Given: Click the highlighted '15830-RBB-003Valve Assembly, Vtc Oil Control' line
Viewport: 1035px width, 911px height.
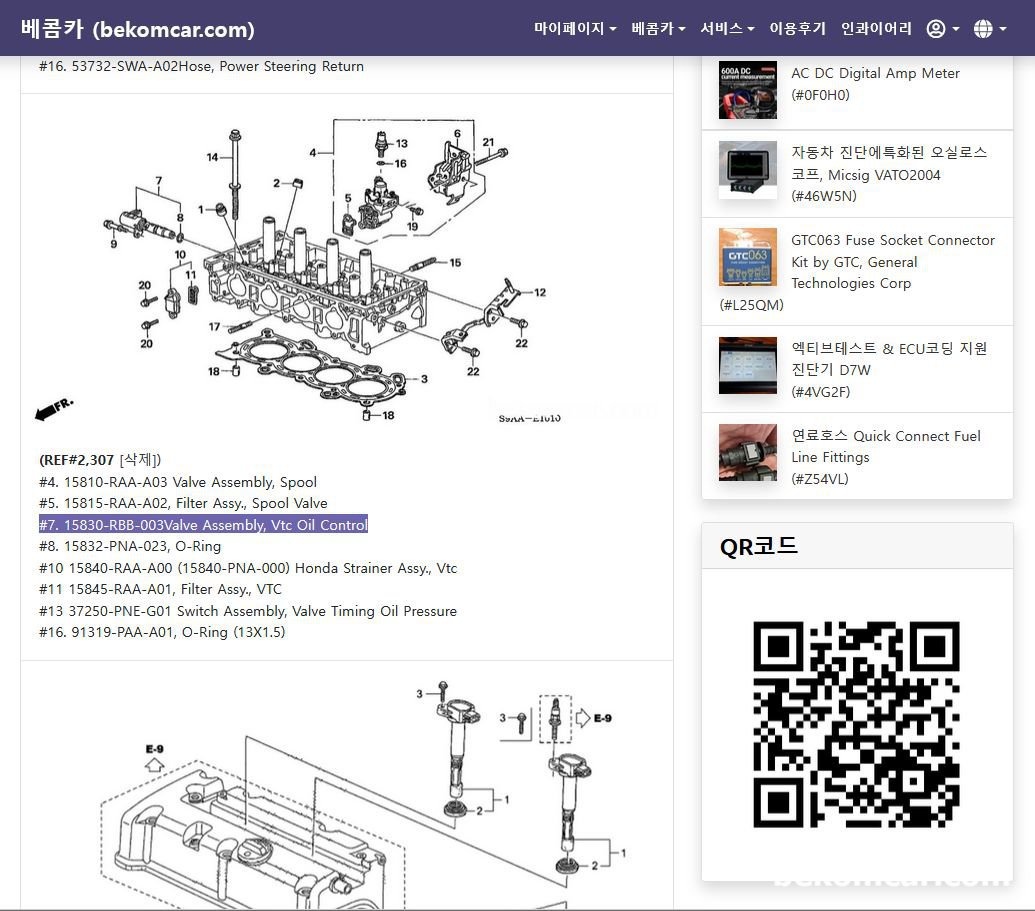Looking at the screenshot, I should click(x=203, y=525).
